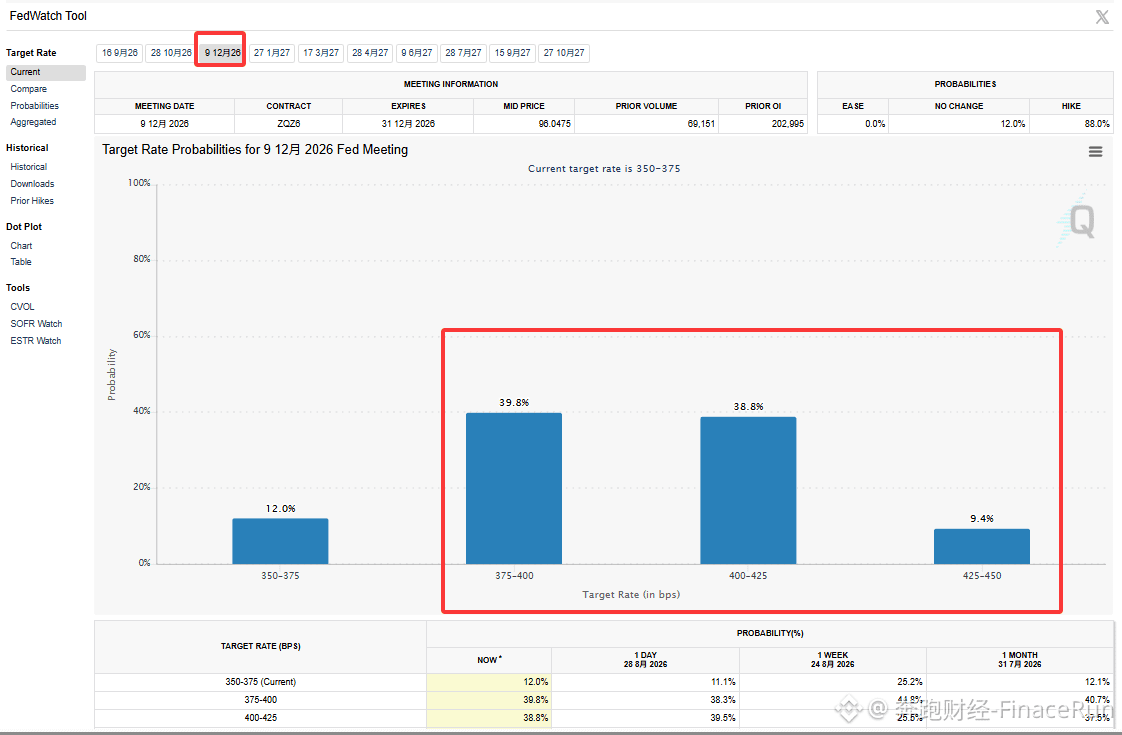Open Dot Plot Chart link
The width and height of the screenshot is (1122, 735).
point(21,245)
